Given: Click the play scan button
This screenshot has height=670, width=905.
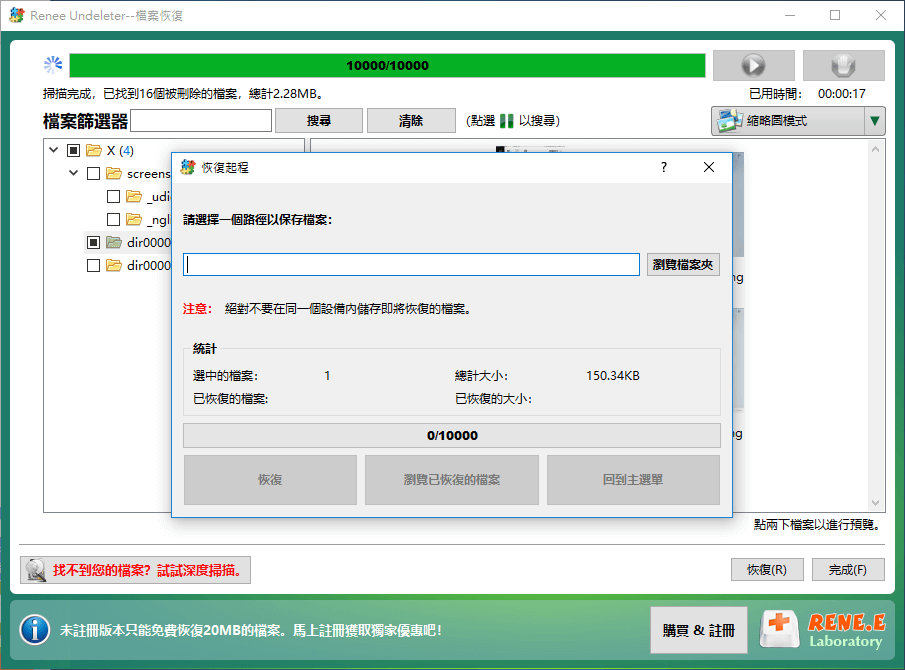Looking at the screenshot, I should click(753, 65).
